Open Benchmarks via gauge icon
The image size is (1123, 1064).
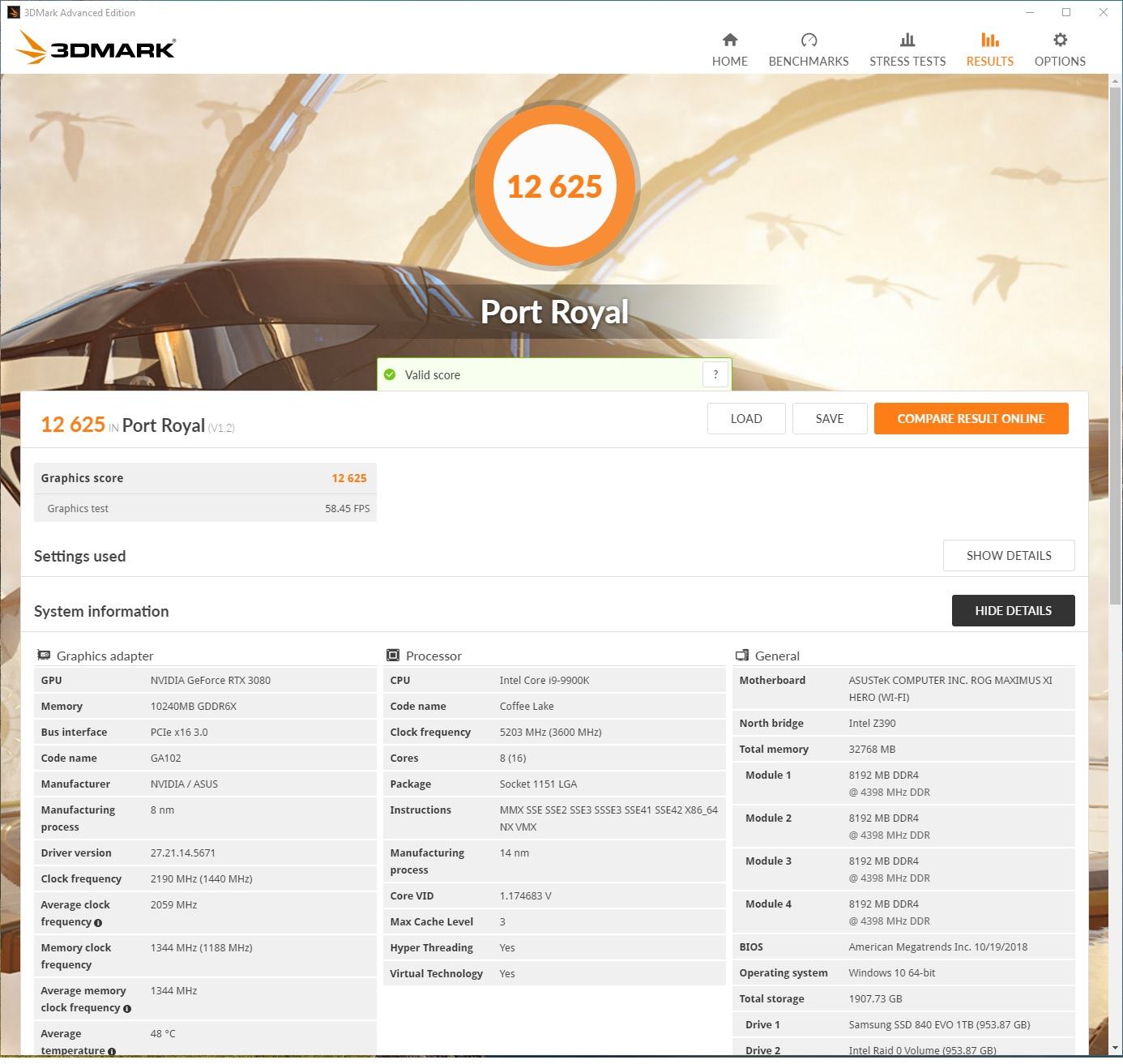[x=809, y=40]
